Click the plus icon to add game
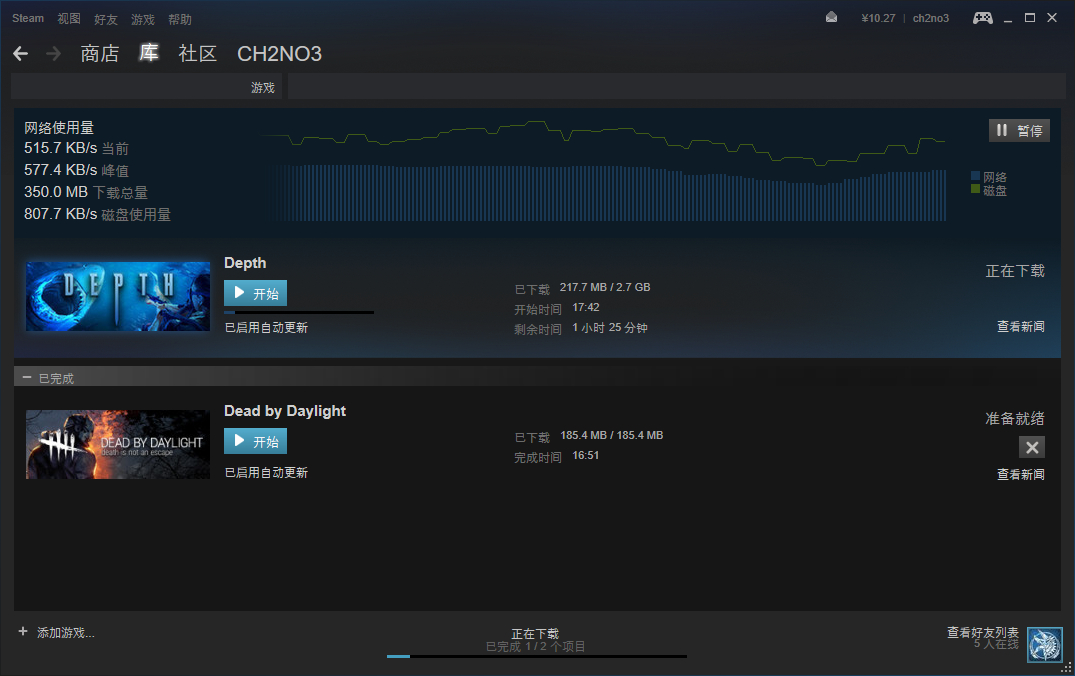 23,631
